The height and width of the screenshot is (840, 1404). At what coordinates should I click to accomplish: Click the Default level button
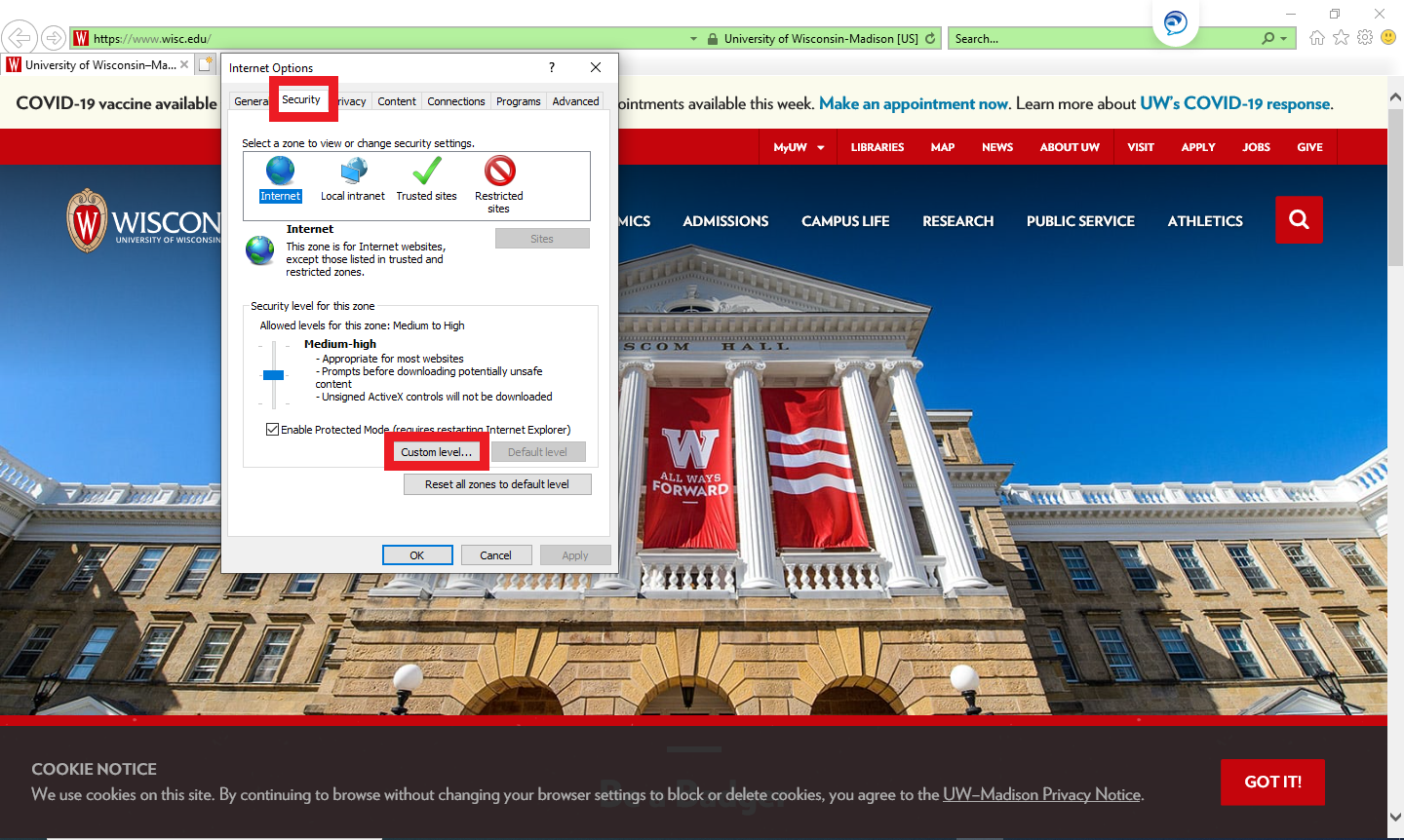coord(537,452)
